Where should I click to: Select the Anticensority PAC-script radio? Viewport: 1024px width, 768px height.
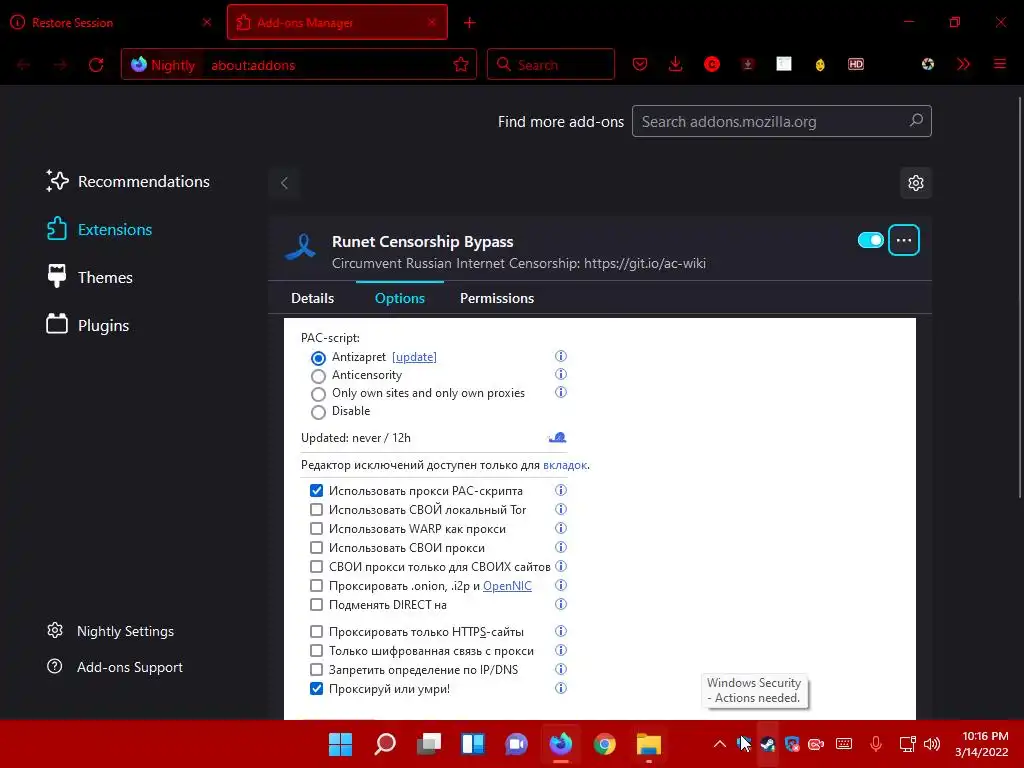click(x=318, y=376)
